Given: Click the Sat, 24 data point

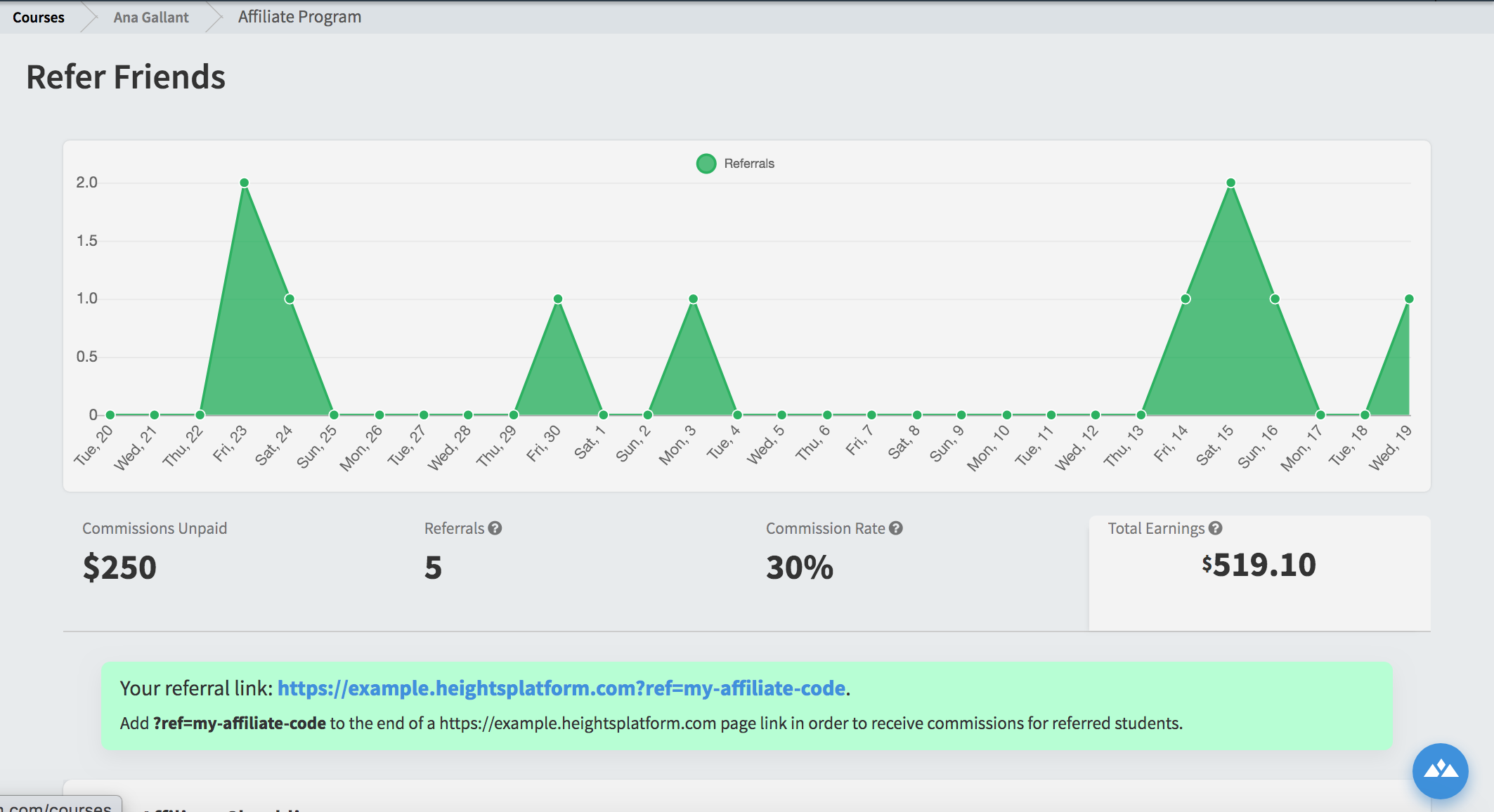Looking at the screenshot, I should [290, 299].
